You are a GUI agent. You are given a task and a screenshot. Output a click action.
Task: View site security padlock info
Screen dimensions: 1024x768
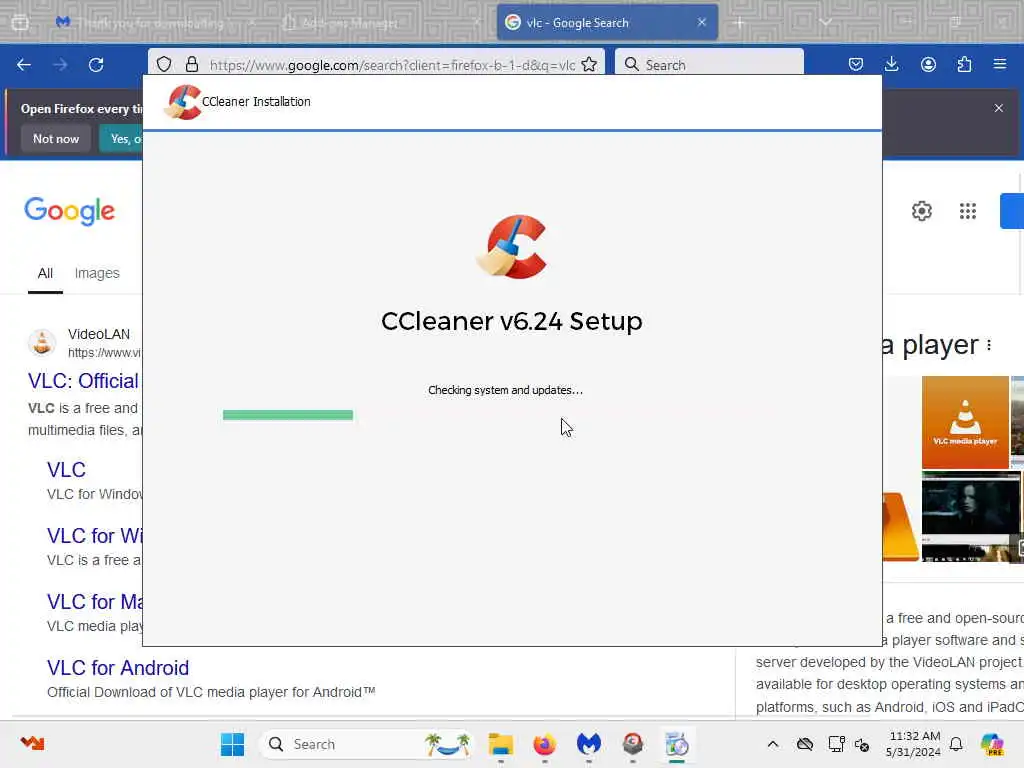click(x=191, y=64)
